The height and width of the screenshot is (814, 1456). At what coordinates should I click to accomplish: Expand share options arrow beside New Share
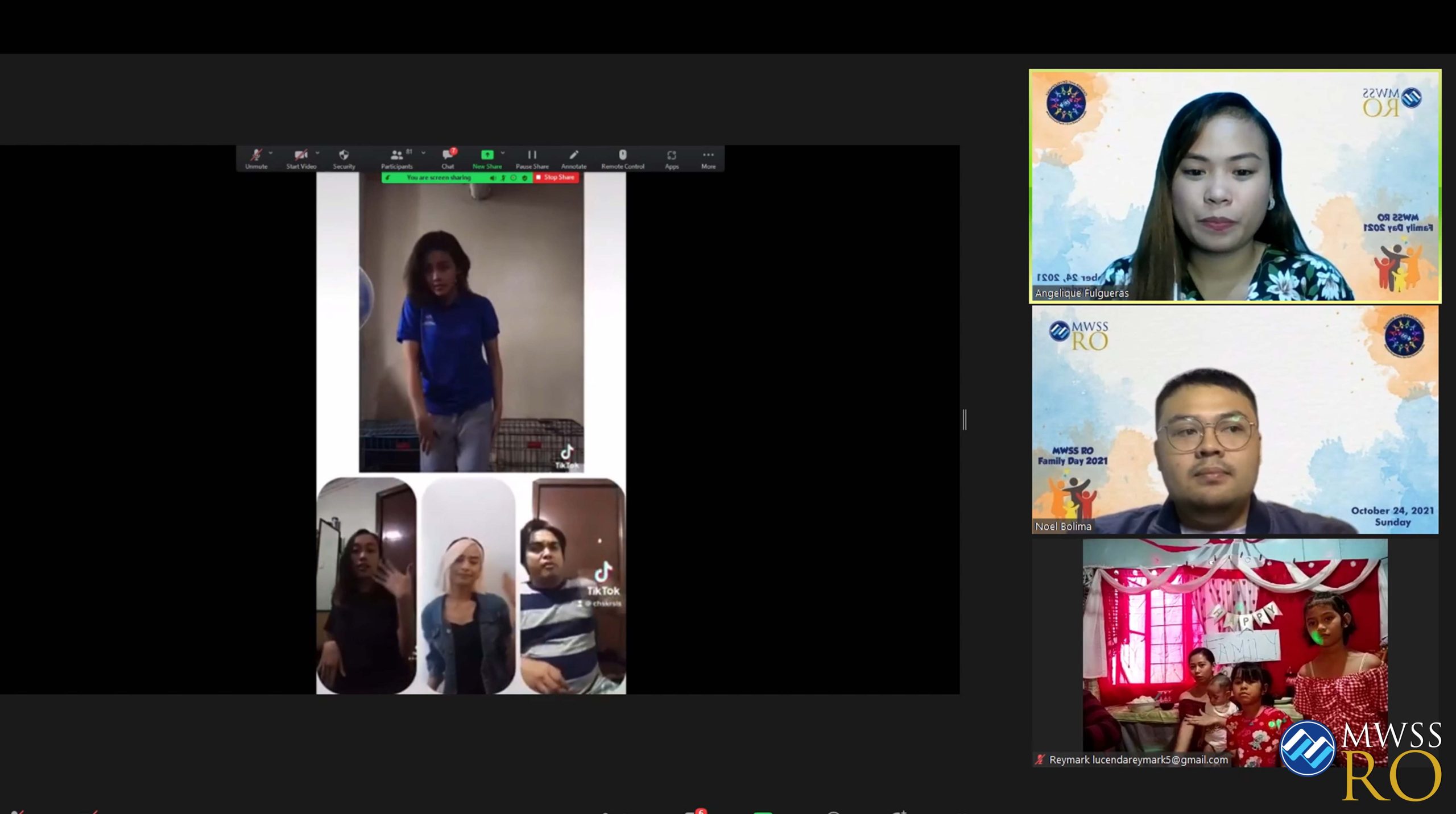[503, 153]
